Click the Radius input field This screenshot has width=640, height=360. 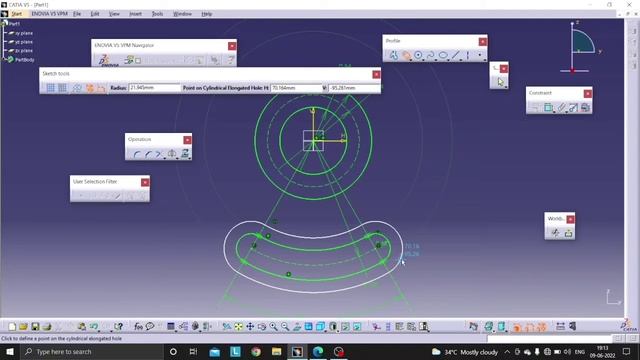[x=154, y=88]
